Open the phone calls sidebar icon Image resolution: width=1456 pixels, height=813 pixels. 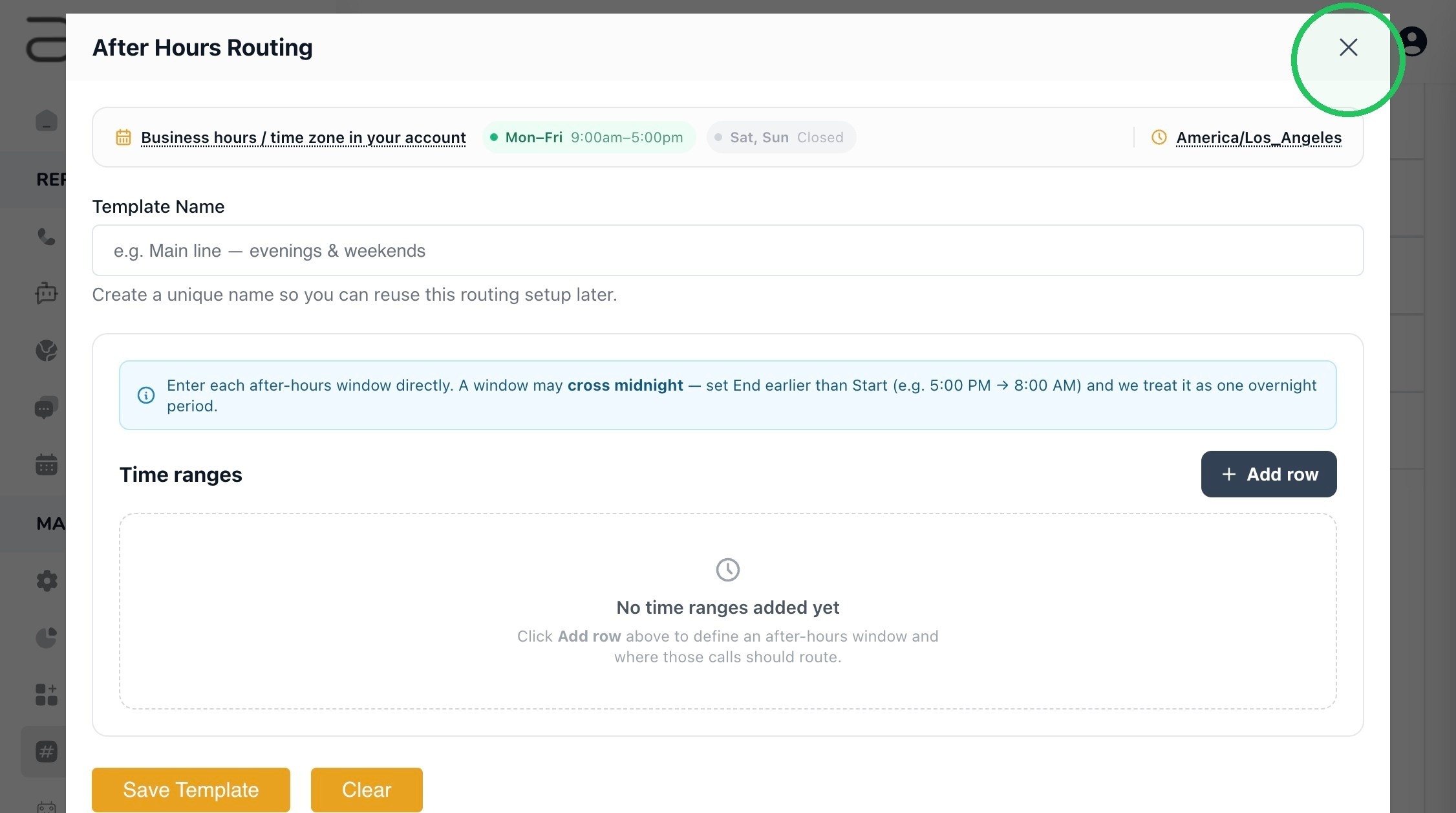pos(47,237)
